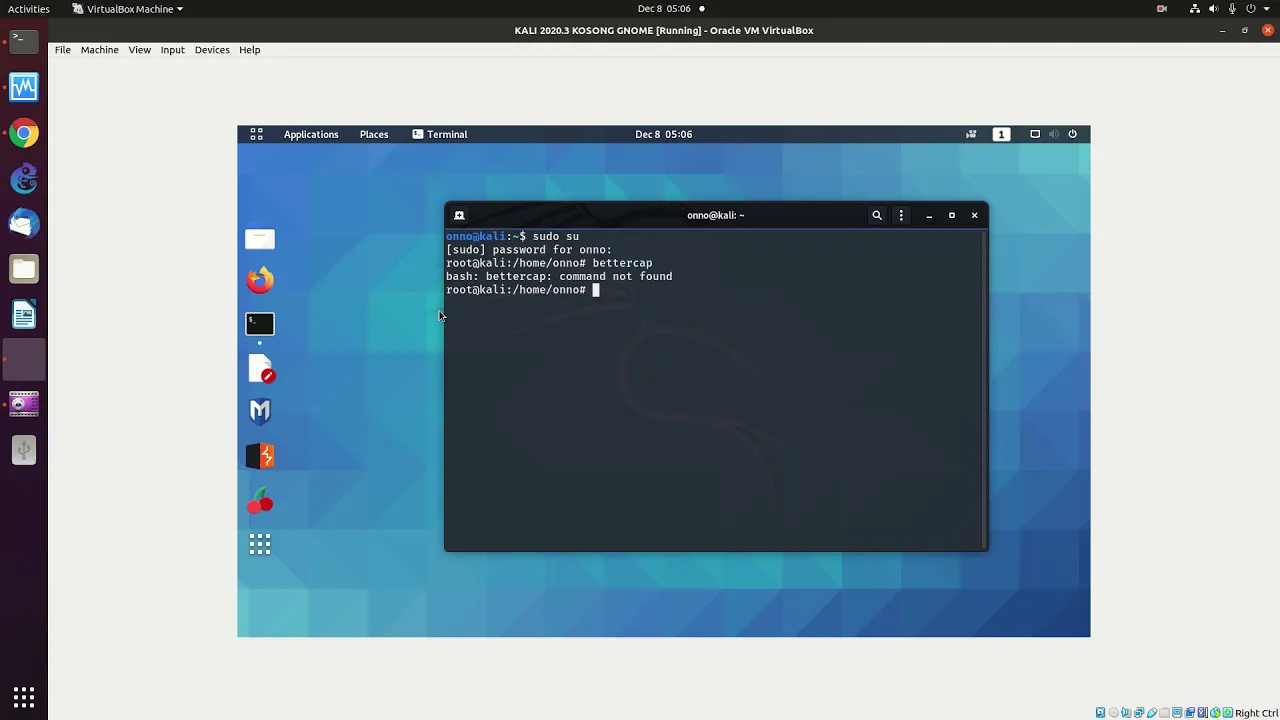Click the Kali clock Dec 8 05:06
Screen dimensions: 1280x720
click(x=663, y=134)
